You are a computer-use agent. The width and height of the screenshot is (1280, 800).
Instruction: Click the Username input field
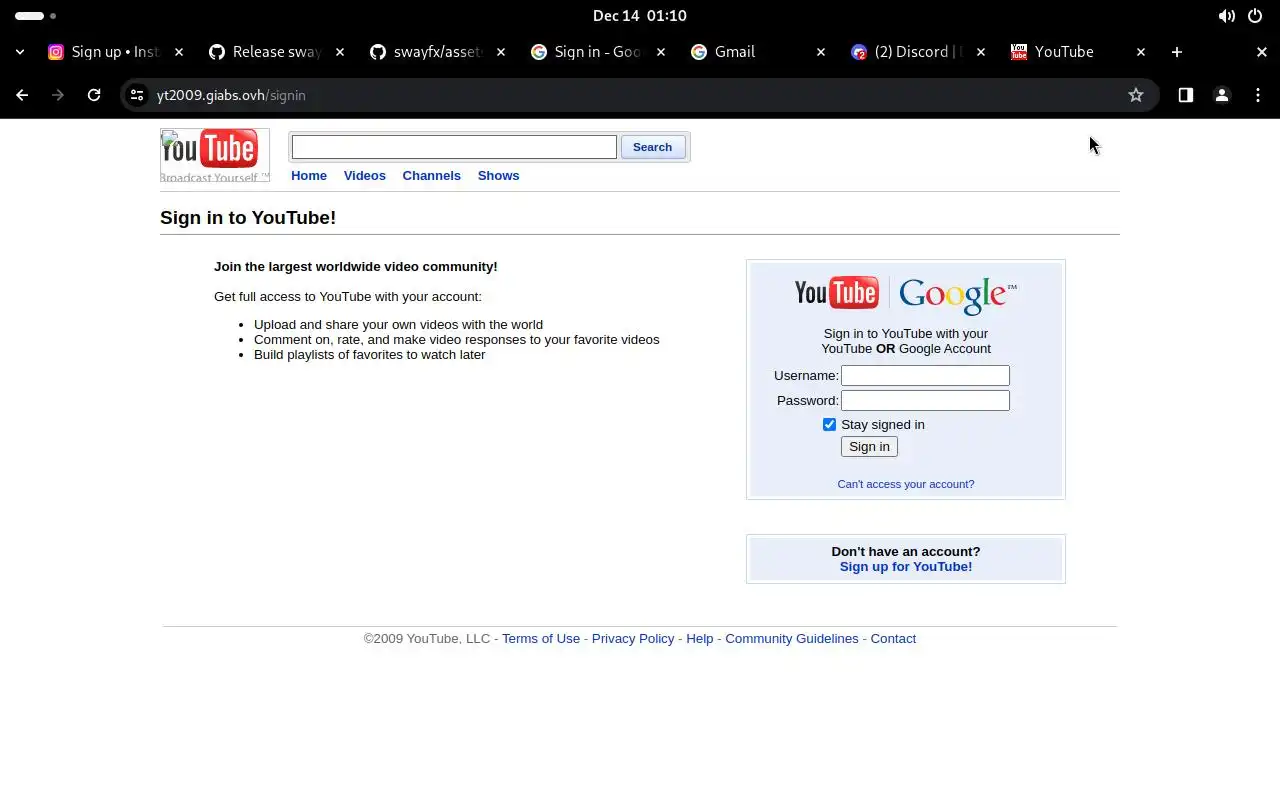pyautogui.click(x=925, y=375)
